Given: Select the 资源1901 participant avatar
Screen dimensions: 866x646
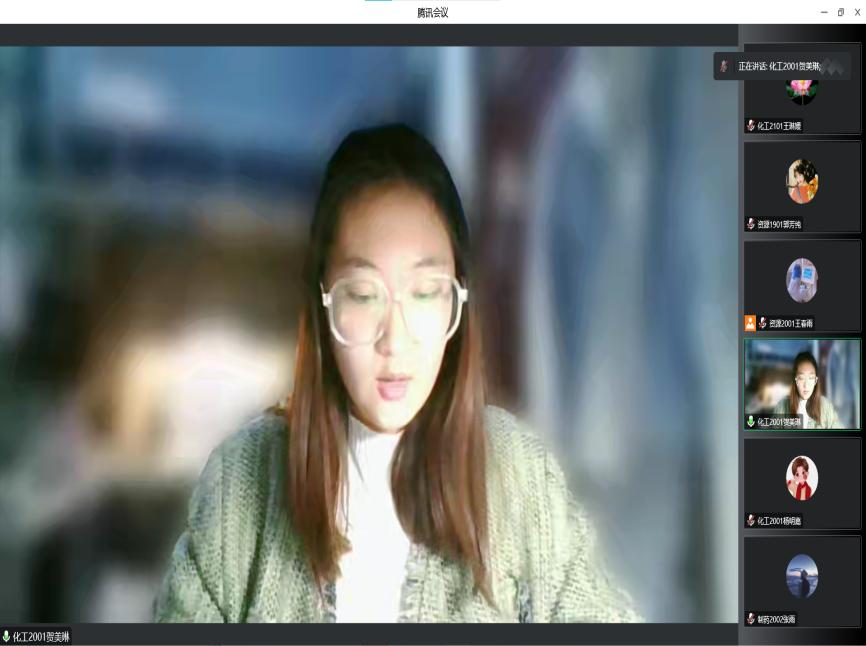Looking at the screenshot, I should pyautogui.click(x=801, y=182).
